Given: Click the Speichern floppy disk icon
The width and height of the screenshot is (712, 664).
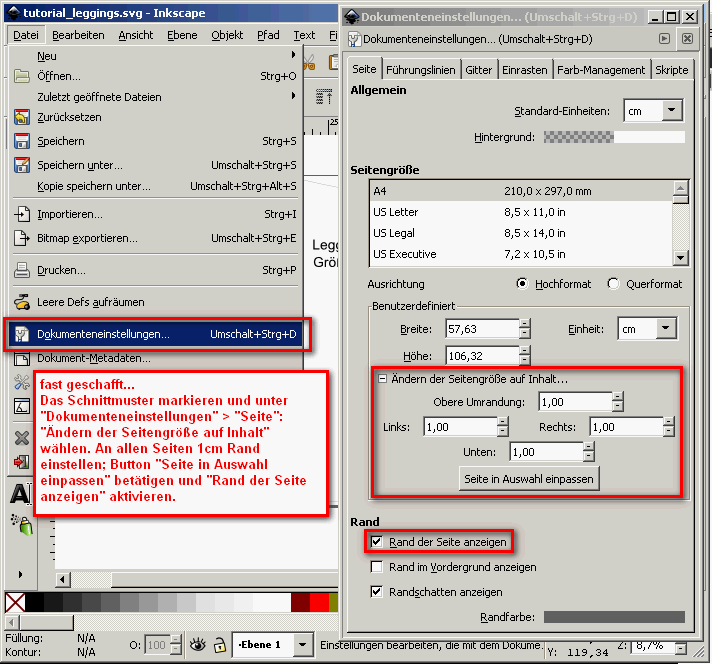Looking at the screenshot, I should coord(22,141).
